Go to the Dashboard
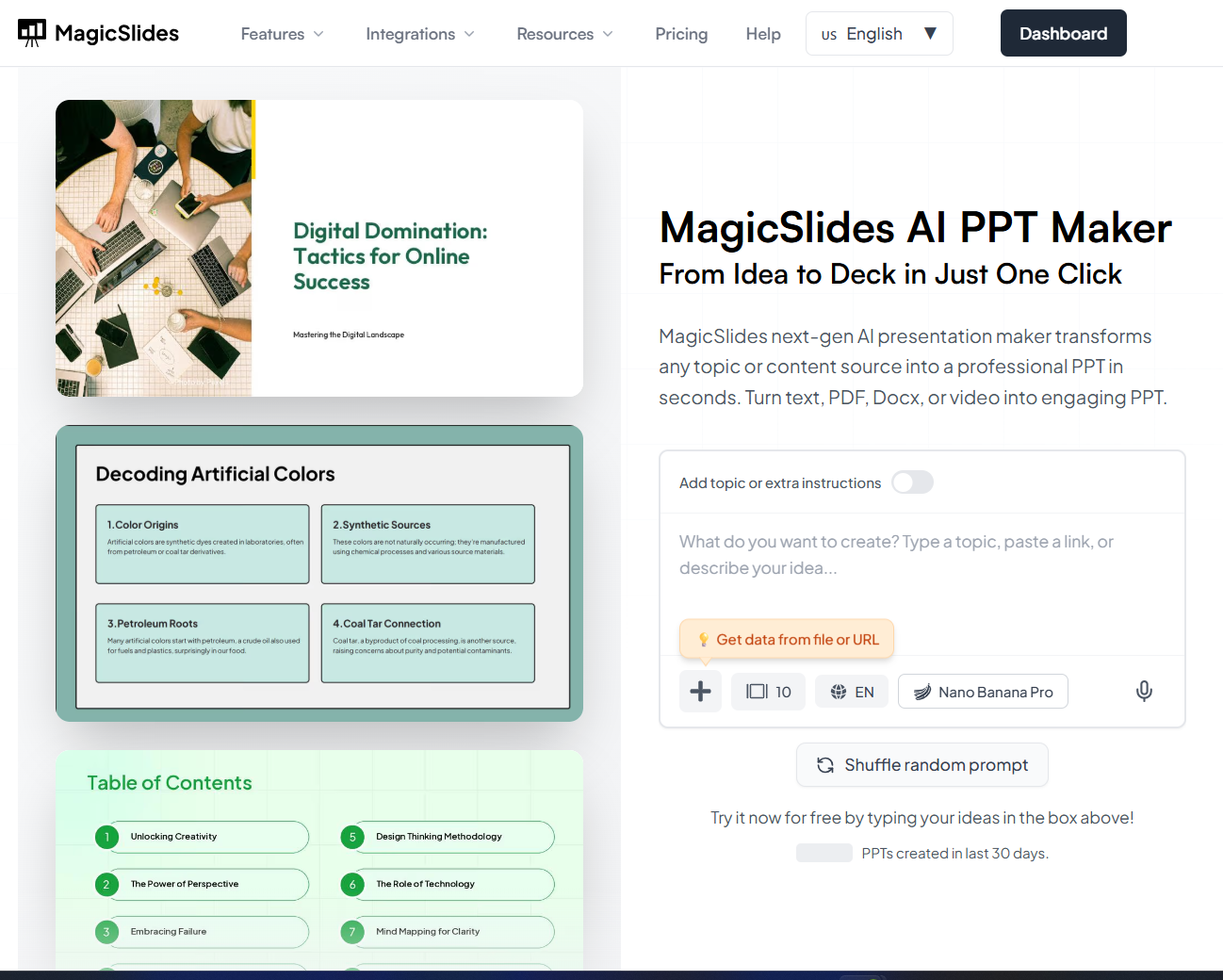Image resolution: width=1223 pixels, height=980 pixels. [1064, 33]
